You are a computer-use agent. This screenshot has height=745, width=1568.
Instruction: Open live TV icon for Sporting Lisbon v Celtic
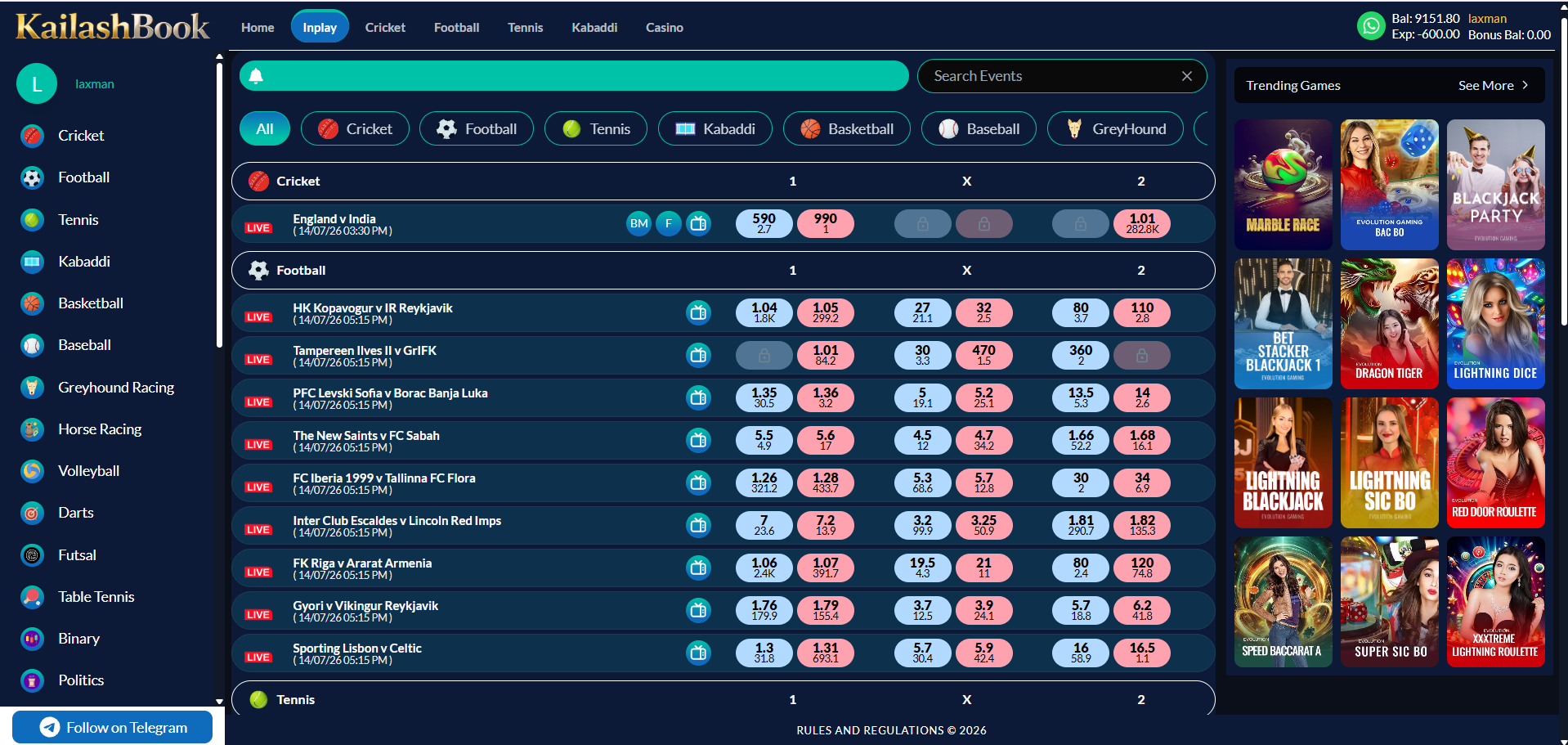click(698, 653)
